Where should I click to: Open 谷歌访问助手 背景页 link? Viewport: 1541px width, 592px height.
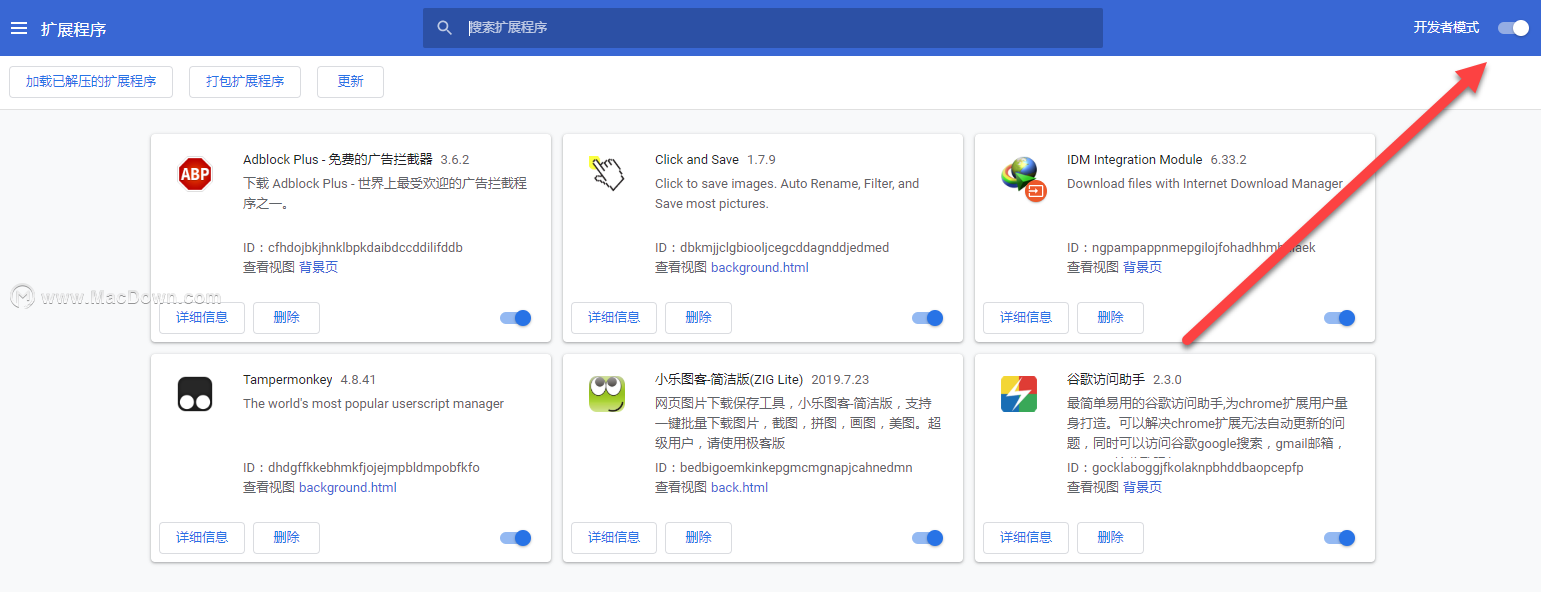pos(1142,488)
